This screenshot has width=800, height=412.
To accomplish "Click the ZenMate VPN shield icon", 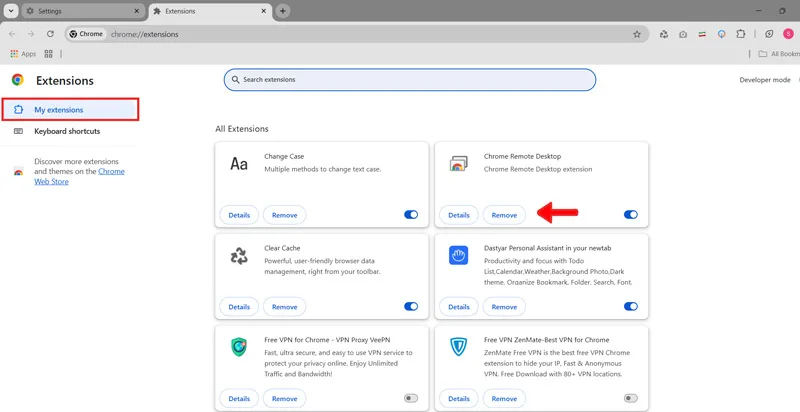I will tap(458, 347).
